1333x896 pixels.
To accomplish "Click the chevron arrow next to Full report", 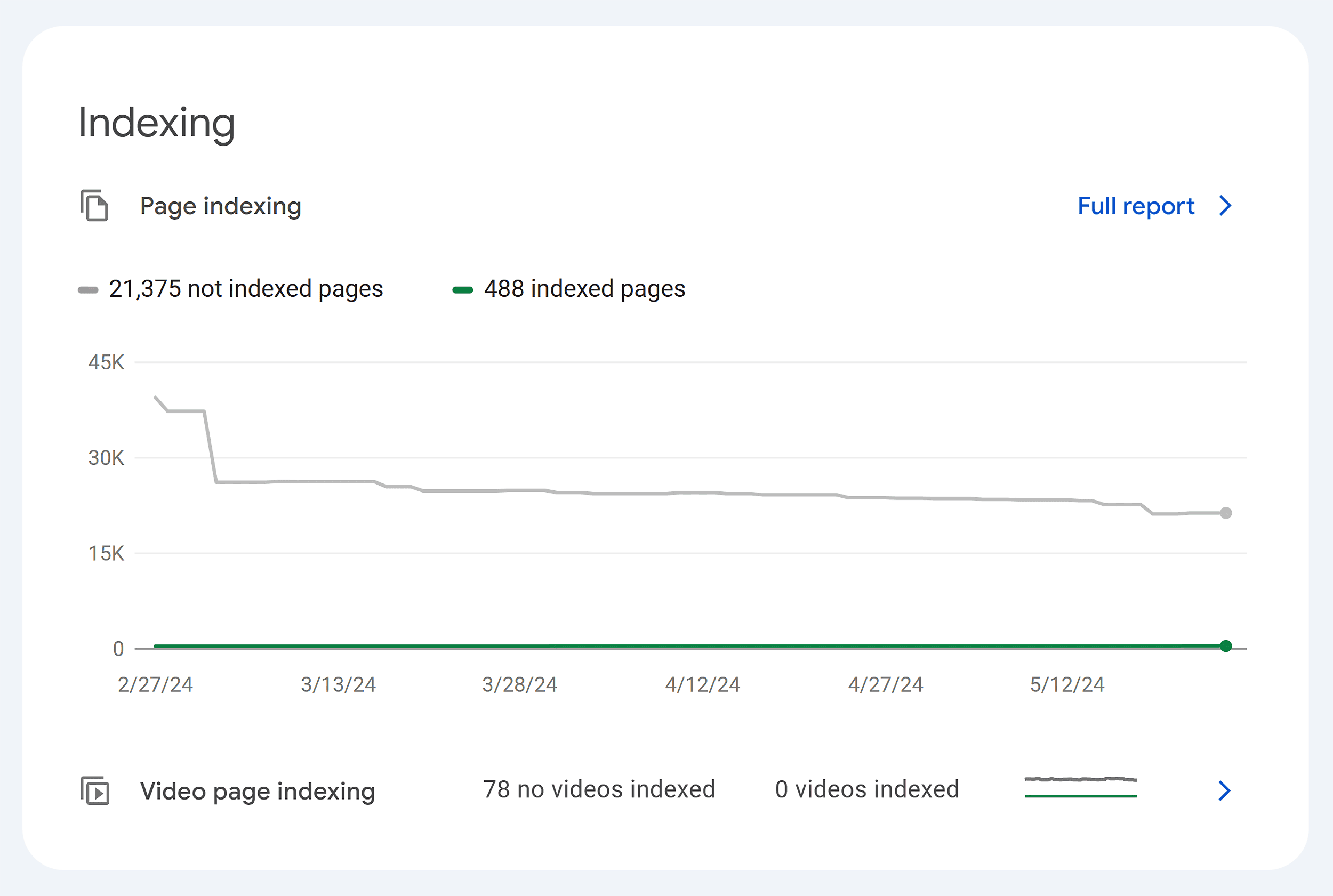I will [x=1224, y=206].
